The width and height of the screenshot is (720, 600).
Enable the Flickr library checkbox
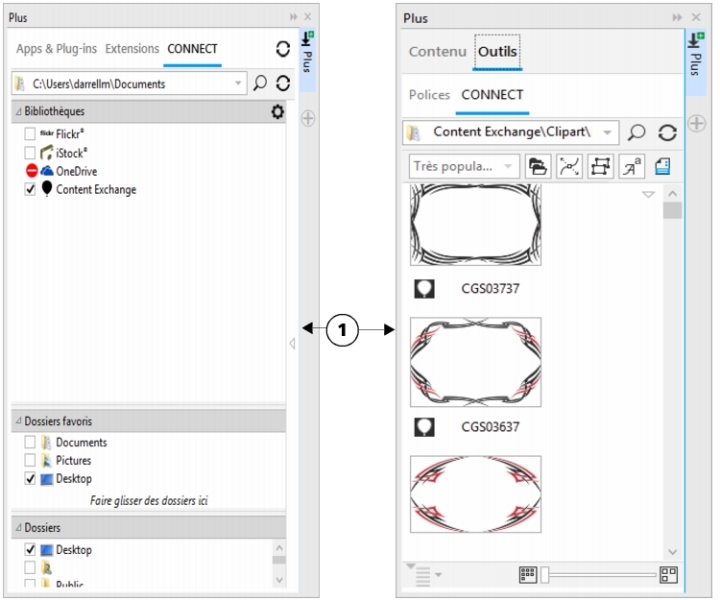coord(30,133)
